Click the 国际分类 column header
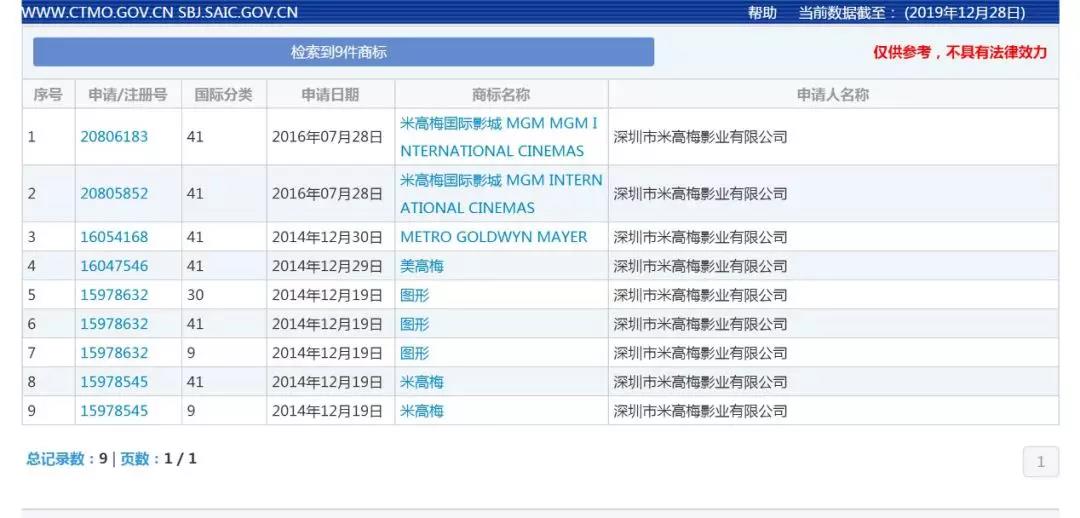The width and height of the screenshot is (1080, 518). (x=223, y=94)
